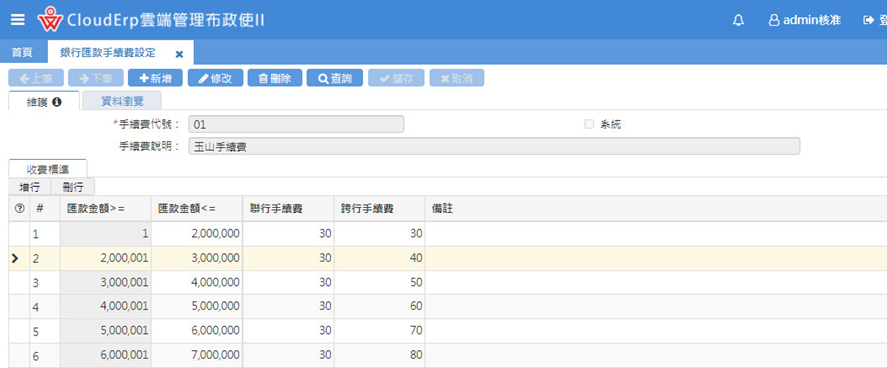Click the 下筆 next record button
887x368 pixels.
pos(96,78)
